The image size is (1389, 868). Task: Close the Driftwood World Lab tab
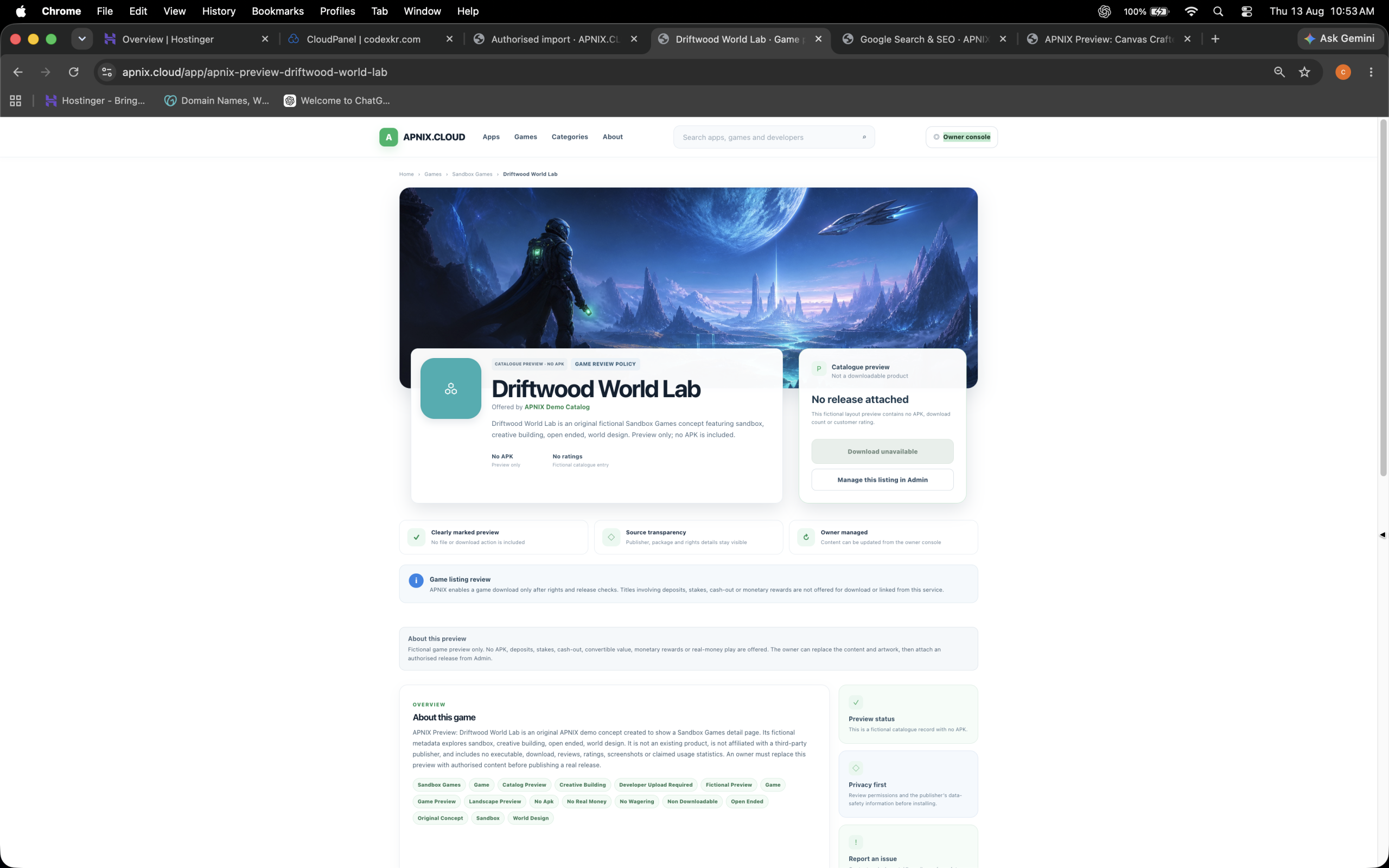pos(818,39)
